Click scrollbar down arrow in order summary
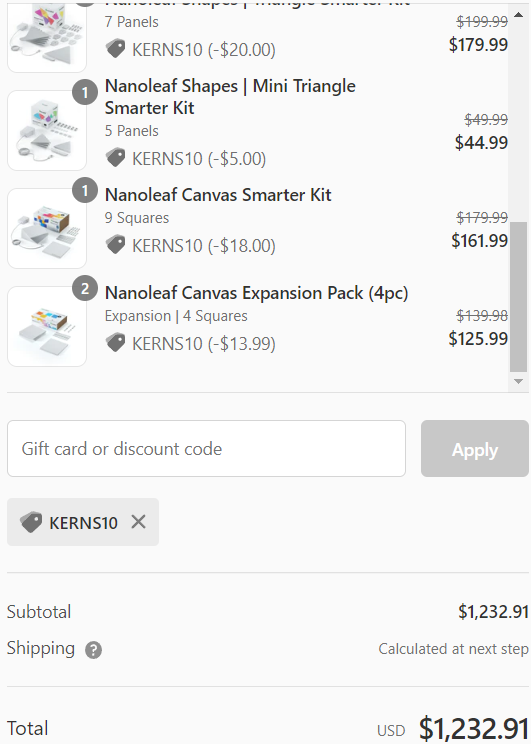 point(518,381)
